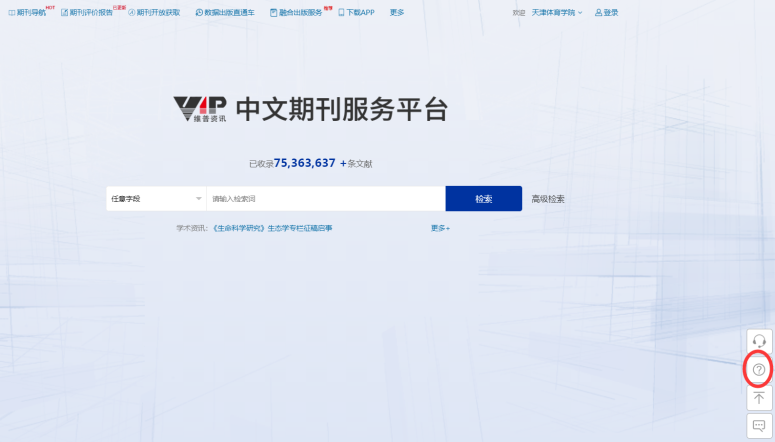Screen dimensions: 775x442
Task: Focus the 请输入检索词 search input
Action: tap(326, 199)
